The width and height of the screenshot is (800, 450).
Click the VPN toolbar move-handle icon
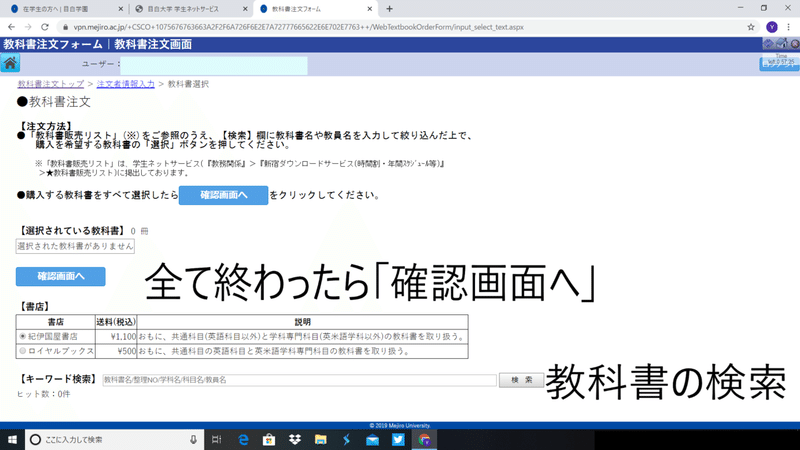[768, 44]
